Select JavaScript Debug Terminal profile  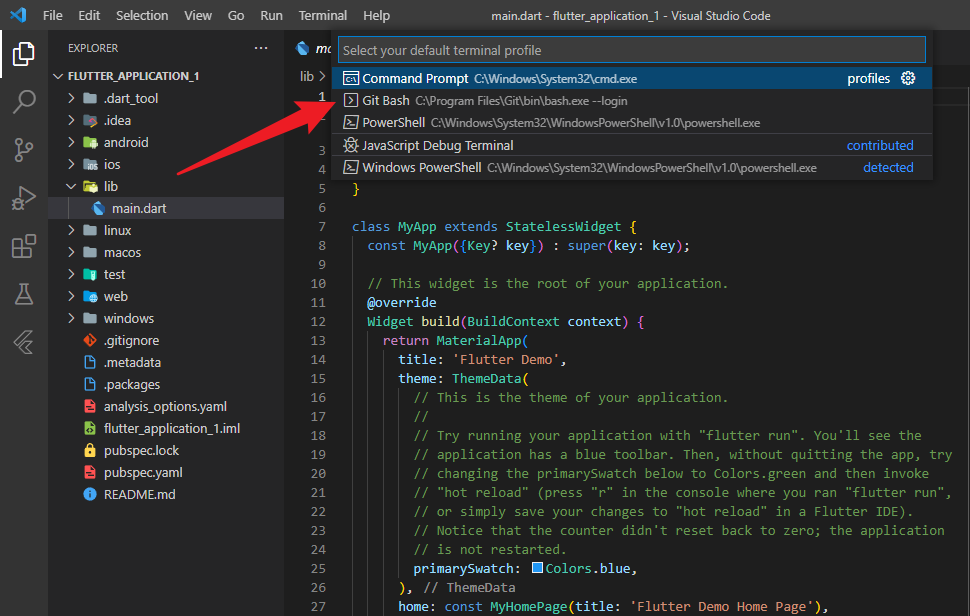(x=632, y=145)
